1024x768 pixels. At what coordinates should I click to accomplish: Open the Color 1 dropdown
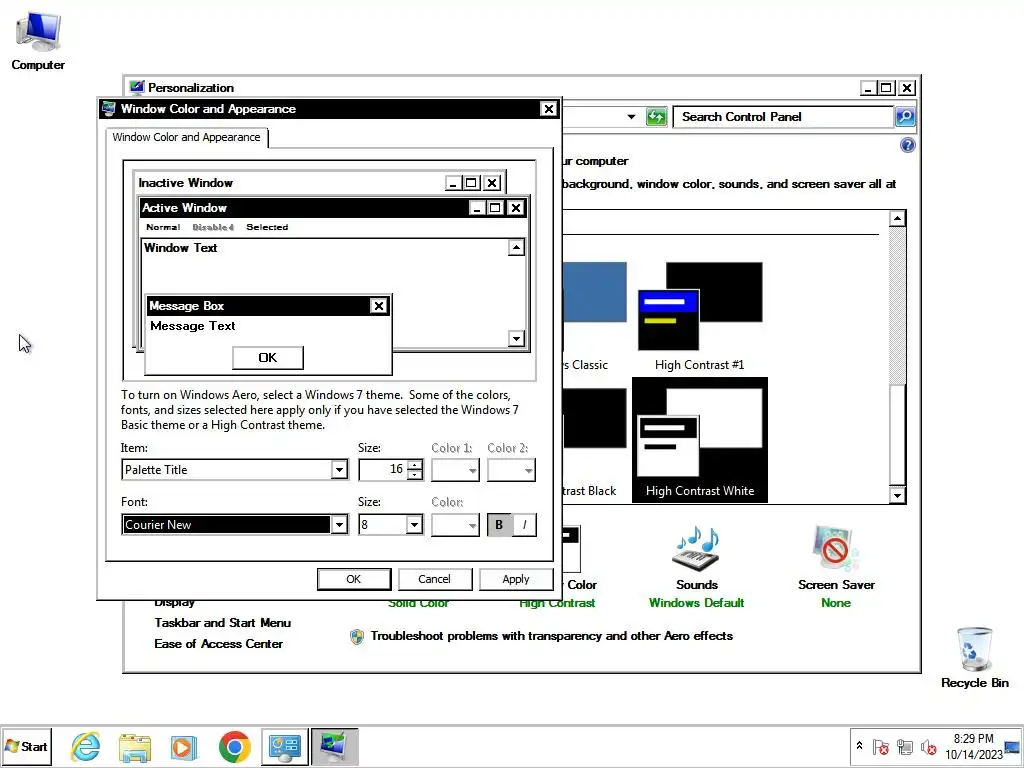pos(455,470)
